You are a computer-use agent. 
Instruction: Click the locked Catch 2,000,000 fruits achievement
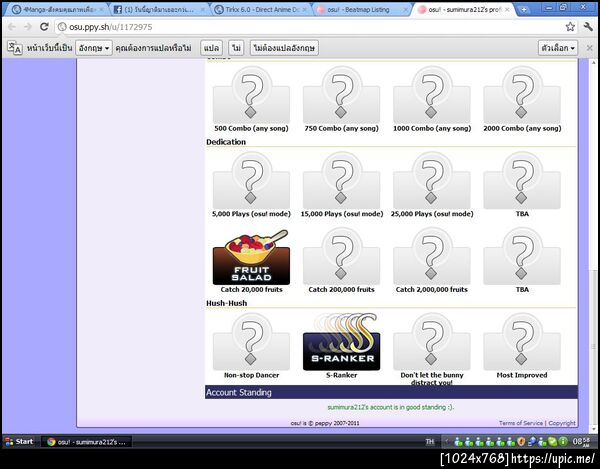pos(432,256)
